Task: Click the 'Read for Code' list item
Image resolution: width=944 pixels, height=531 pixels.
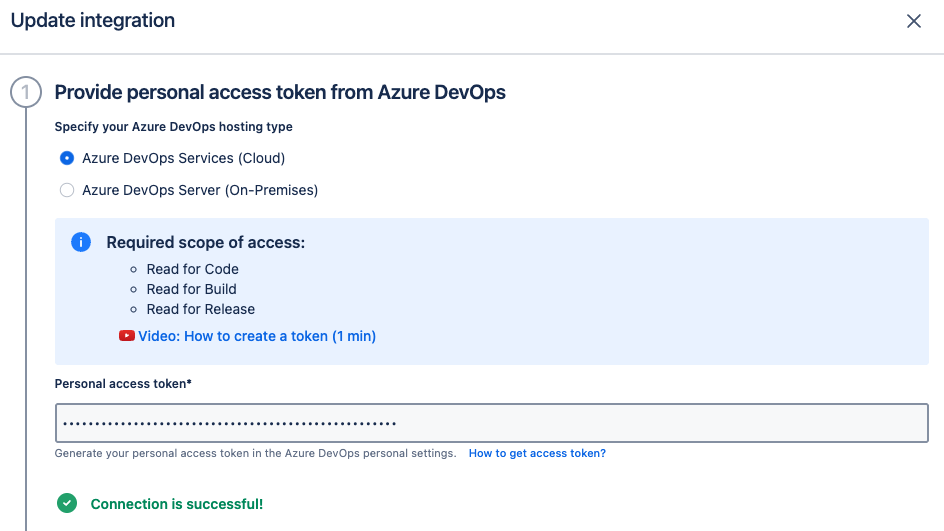Action: pos(192,269)
